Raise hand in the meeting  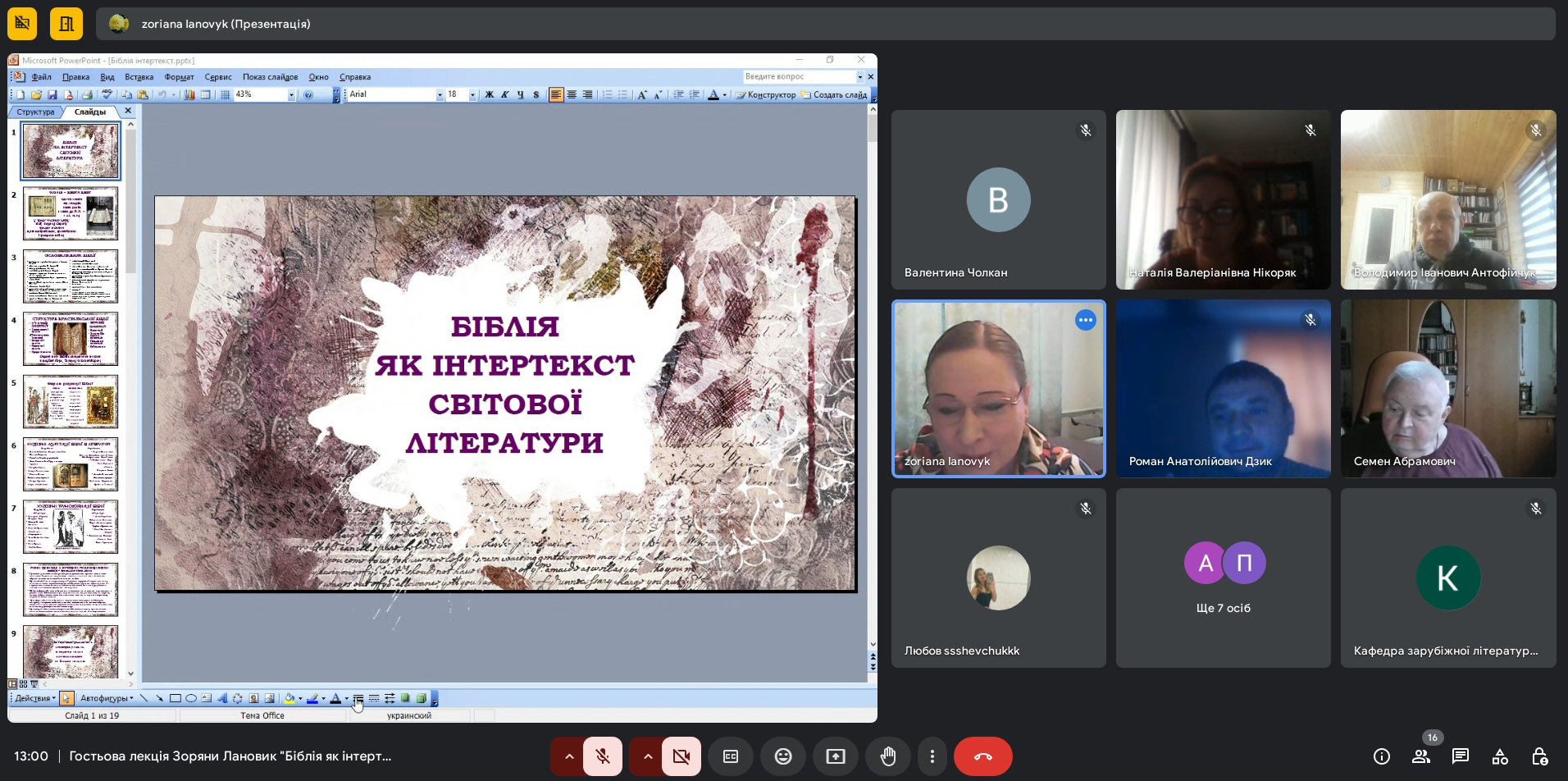888,756
